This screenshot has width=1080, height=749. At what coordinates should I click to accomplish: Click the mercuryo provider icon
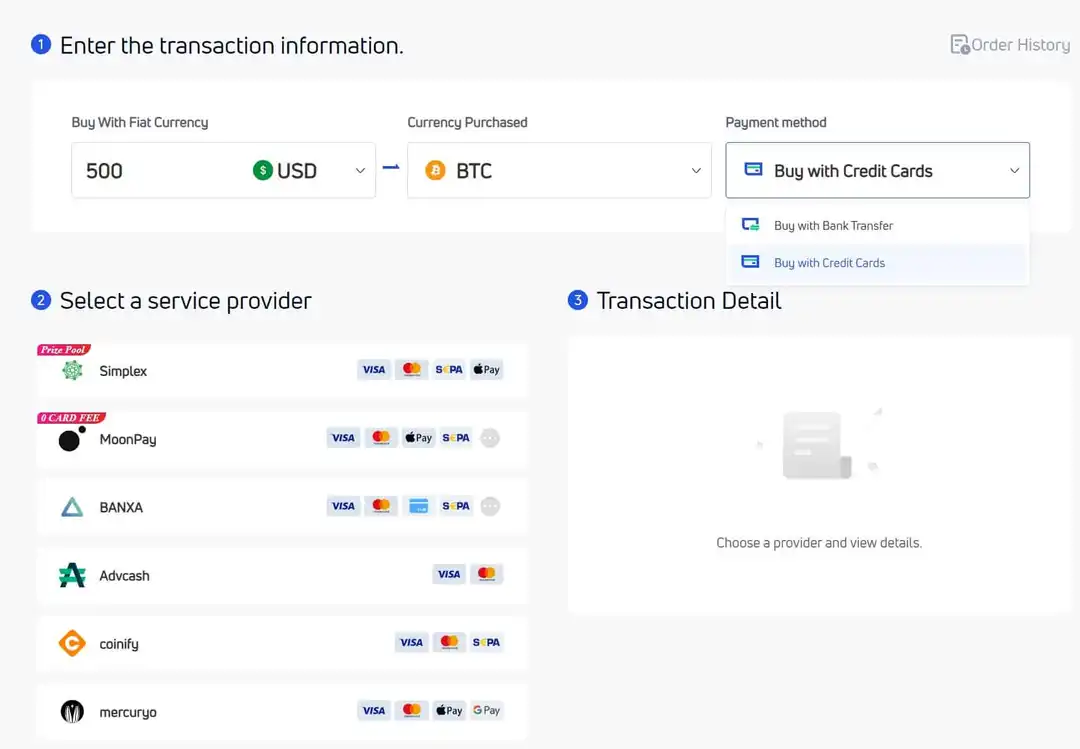[x=71, y=711]
